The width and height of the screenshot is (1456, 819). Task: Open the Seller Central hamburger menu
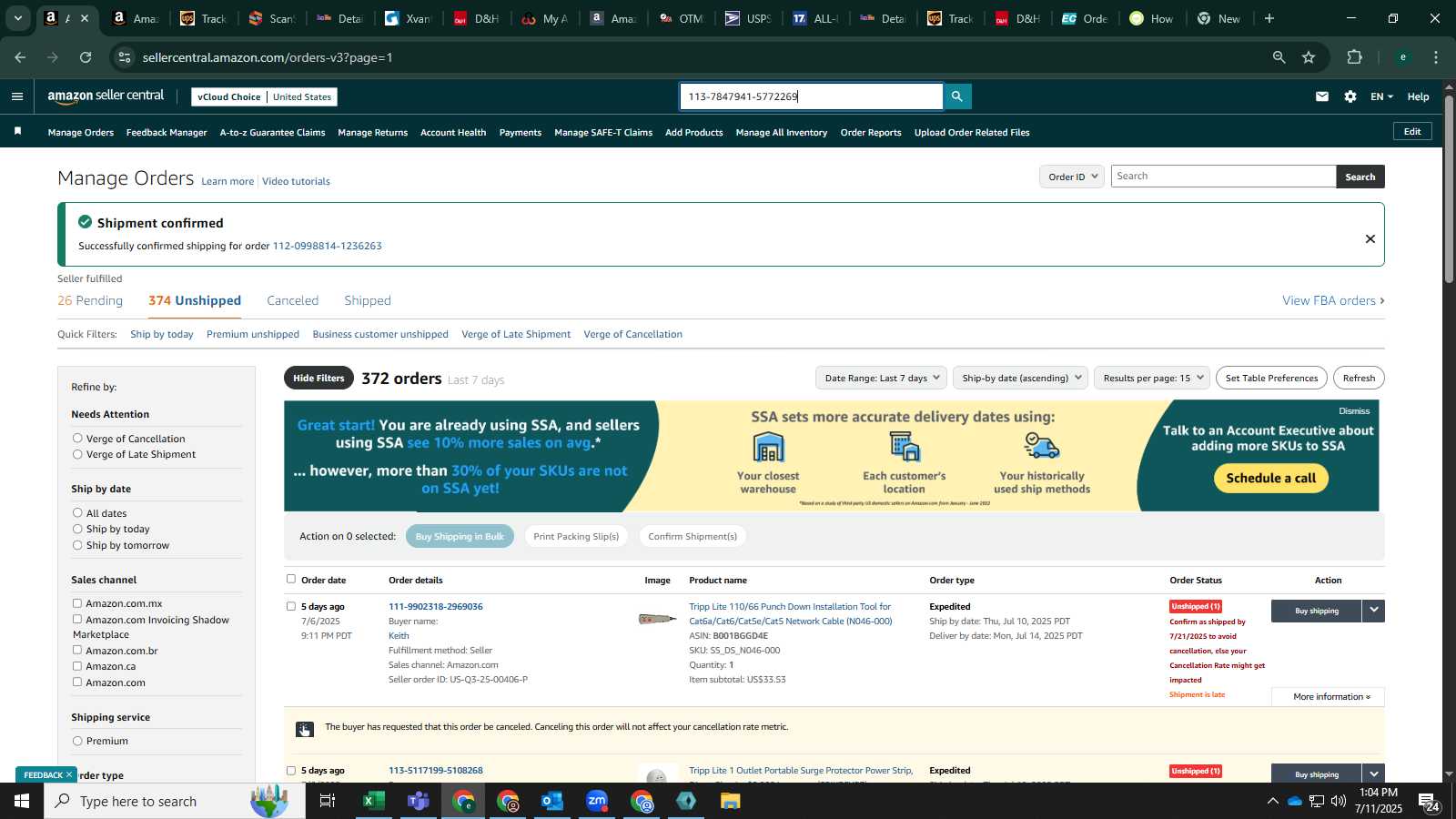pos(17,96)
